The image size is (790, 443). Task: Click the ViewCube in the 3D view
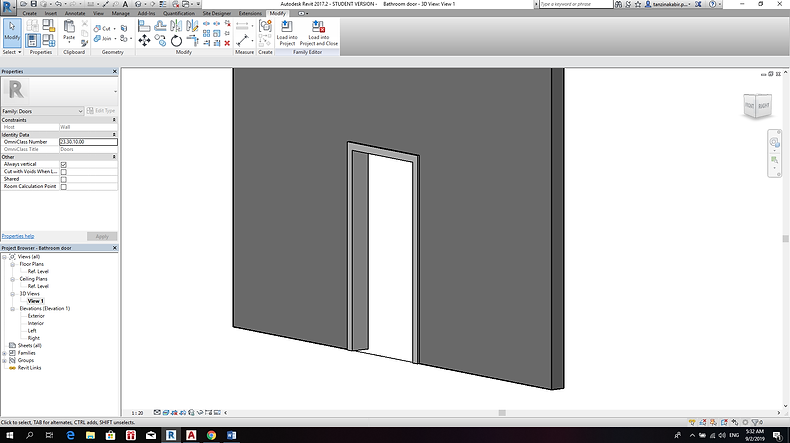(757, 106)
